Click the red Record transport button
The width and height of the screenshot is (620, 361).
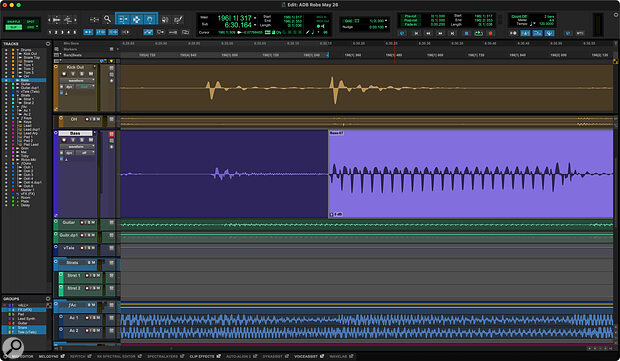490,34
